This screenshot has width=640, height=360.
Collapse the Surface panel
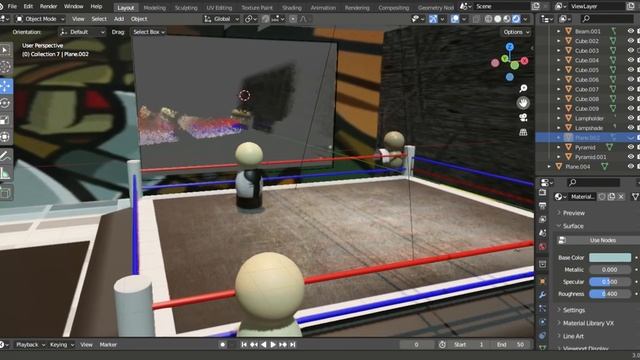click(573, 226)
